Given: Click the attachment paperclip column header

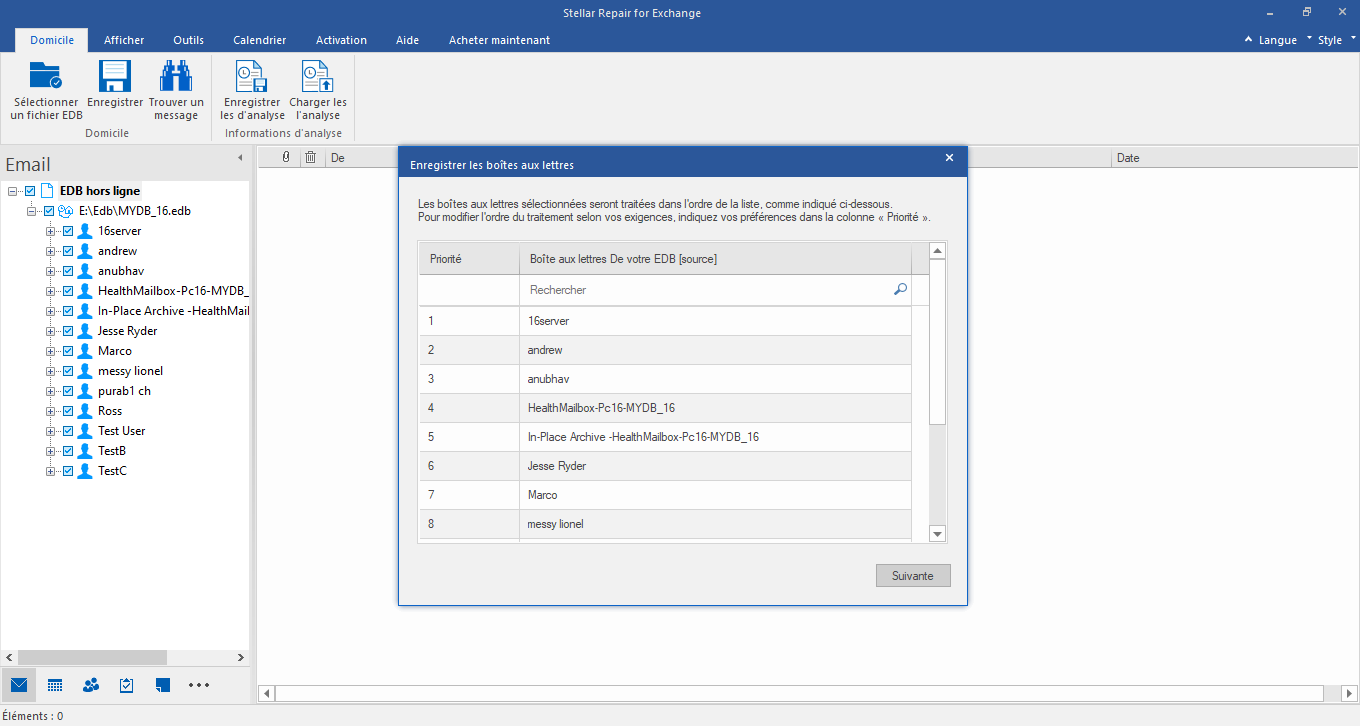Looking at the screenshot, I should (x=286, y=157).
